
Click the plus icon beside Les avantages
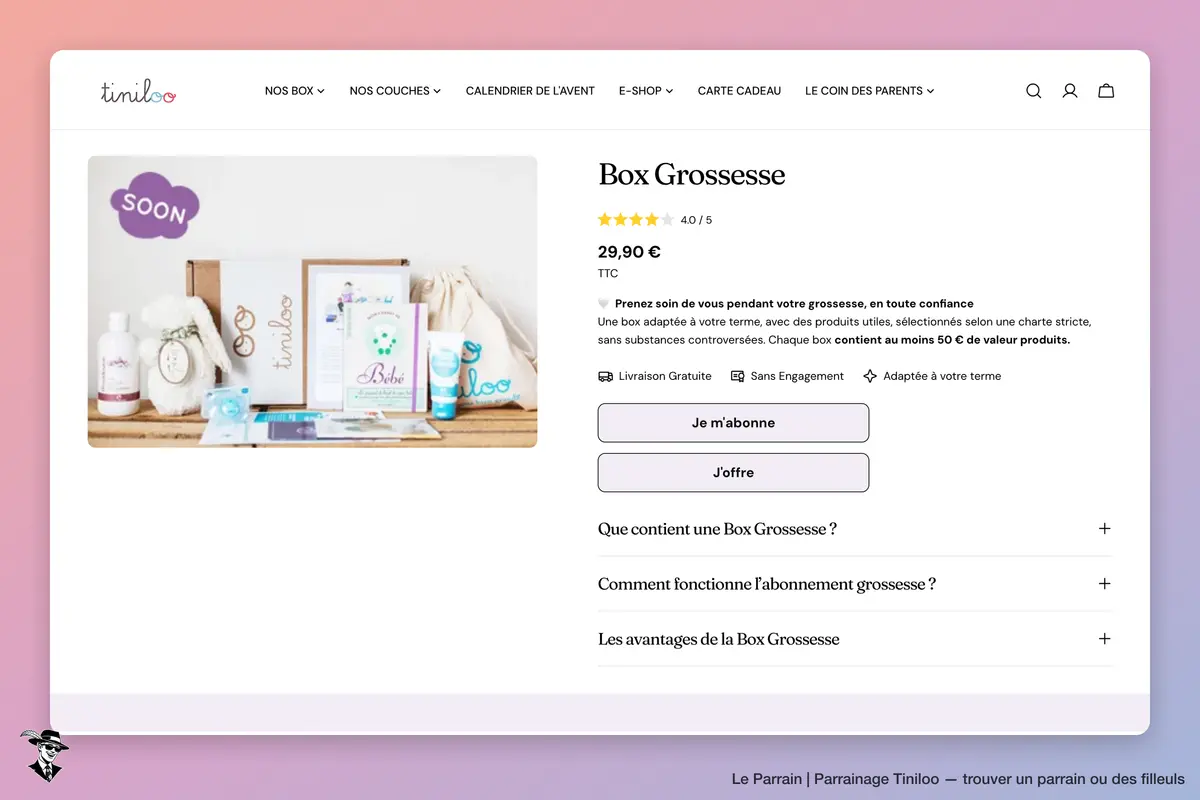1104,638
